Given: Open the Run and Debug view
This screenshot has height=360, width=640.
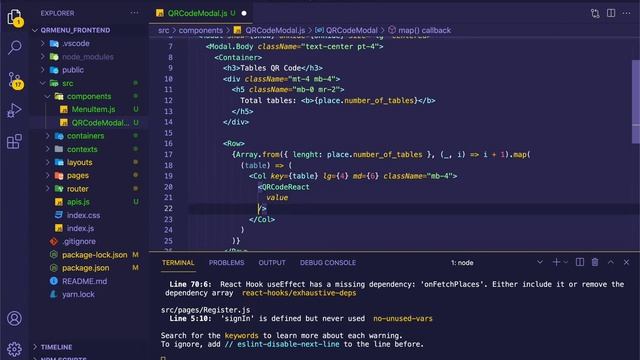Looking at the screenshot, I should click(x=14, y=110).
